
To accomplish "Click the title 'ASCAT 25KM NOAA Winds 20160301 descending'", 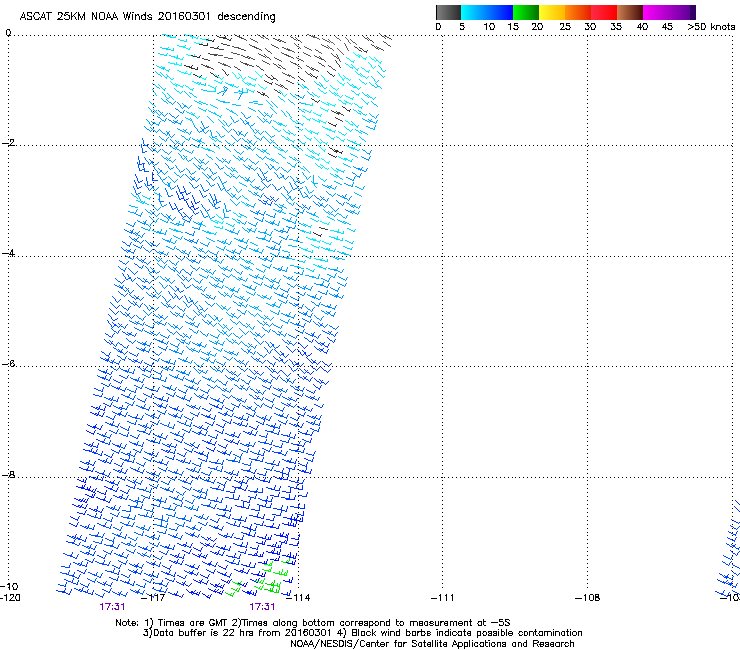I will tap(147, 16).
